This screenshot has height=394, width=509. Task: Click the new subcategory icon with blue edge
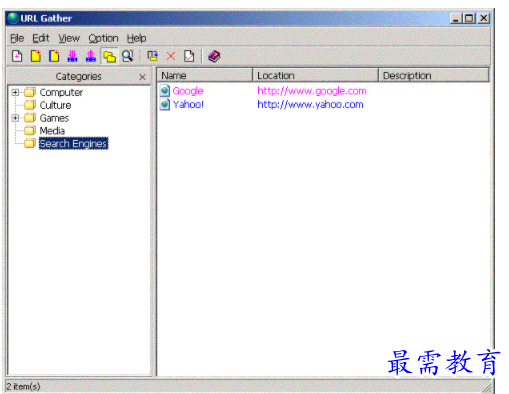[54, 56]
